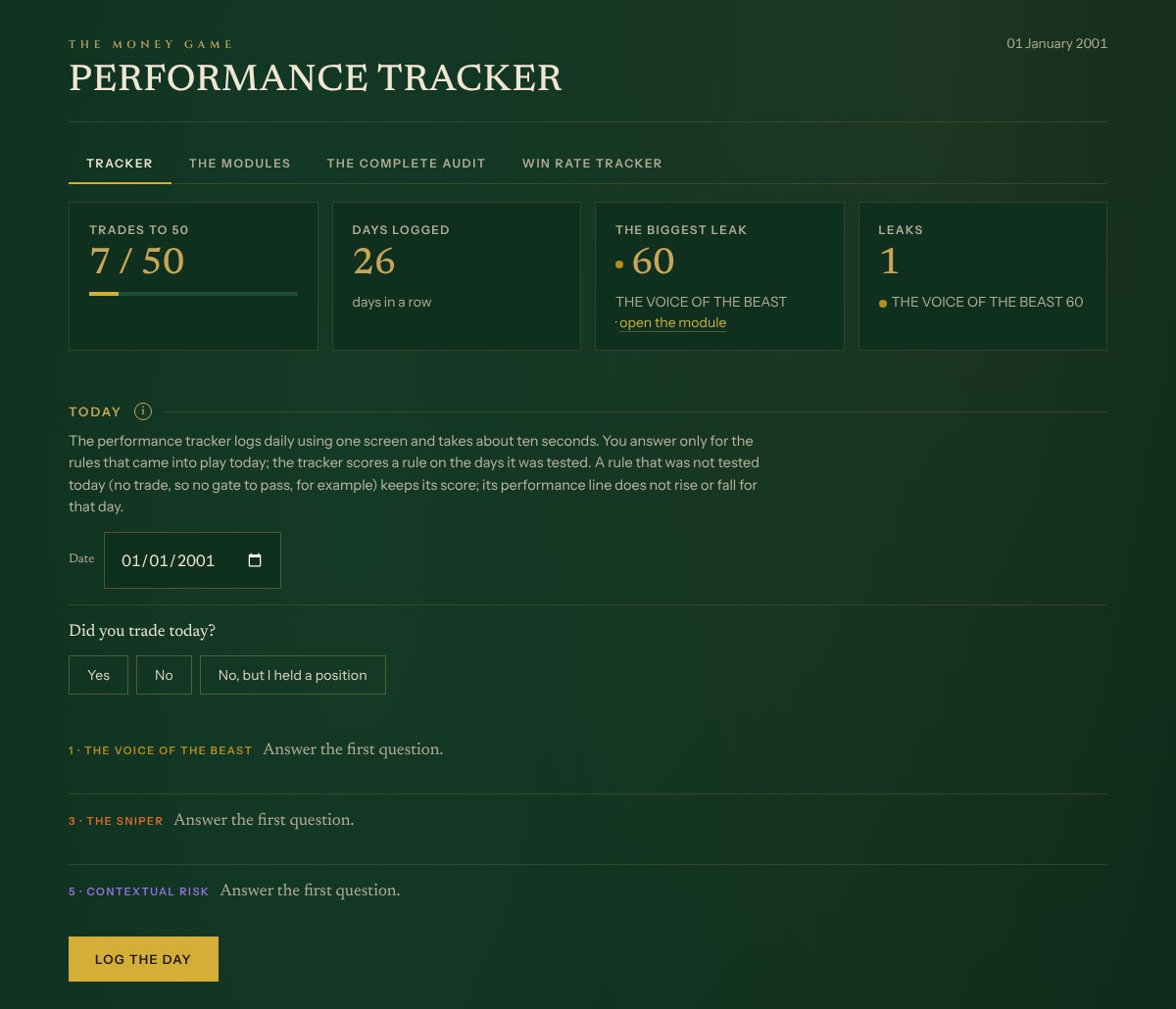Click the '7 / 50' trades count
This screenshot has width=1176, height=1009.
coord(137,262)
